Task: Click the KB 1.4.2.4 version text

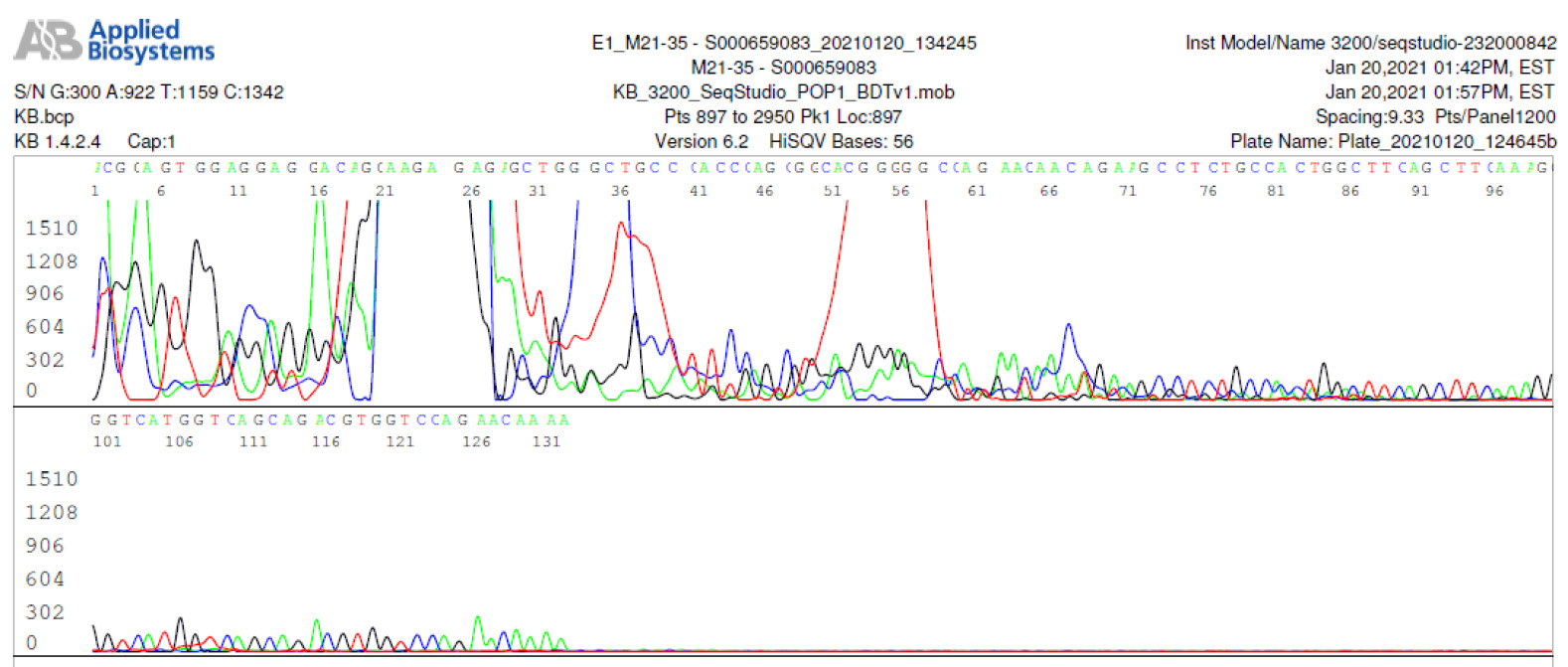Action: (x=57, y=142)
